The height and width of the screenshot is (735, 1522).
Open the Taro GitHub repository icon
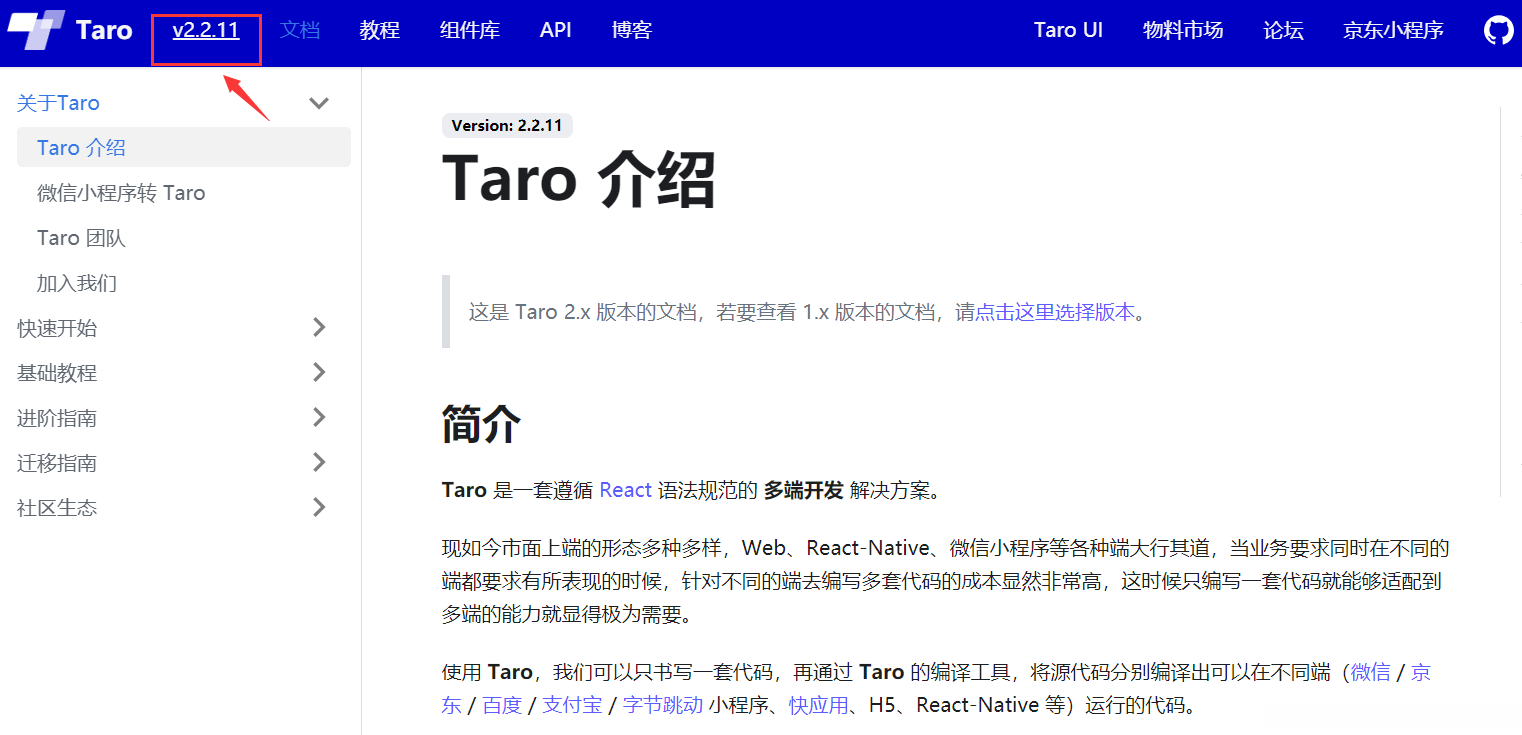(x=1497, y=30)
